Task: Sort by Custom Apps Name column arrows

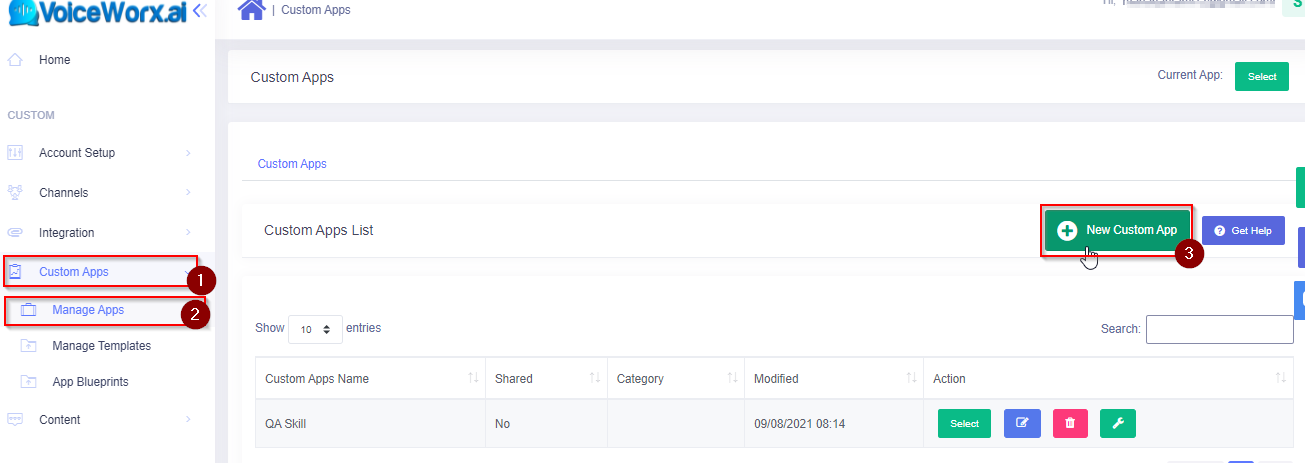Action: pyautogui.click(x=472, y=378)
